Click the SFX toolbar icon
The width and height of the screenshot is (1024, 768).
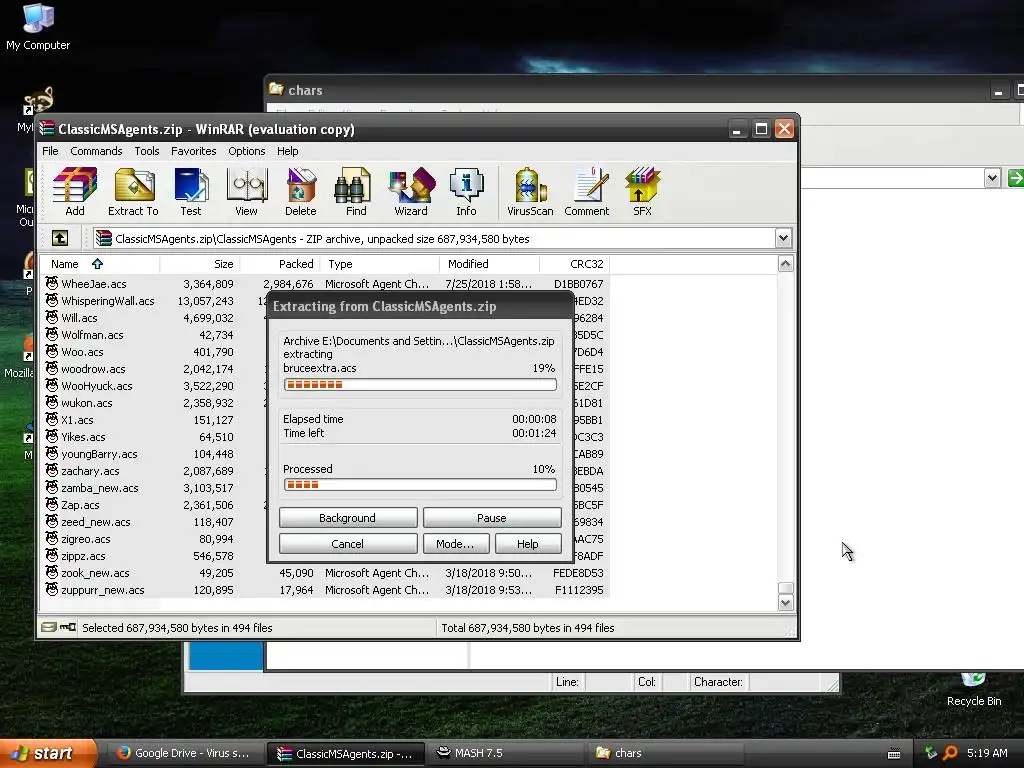pyautogui.click(x=642, y=191)
